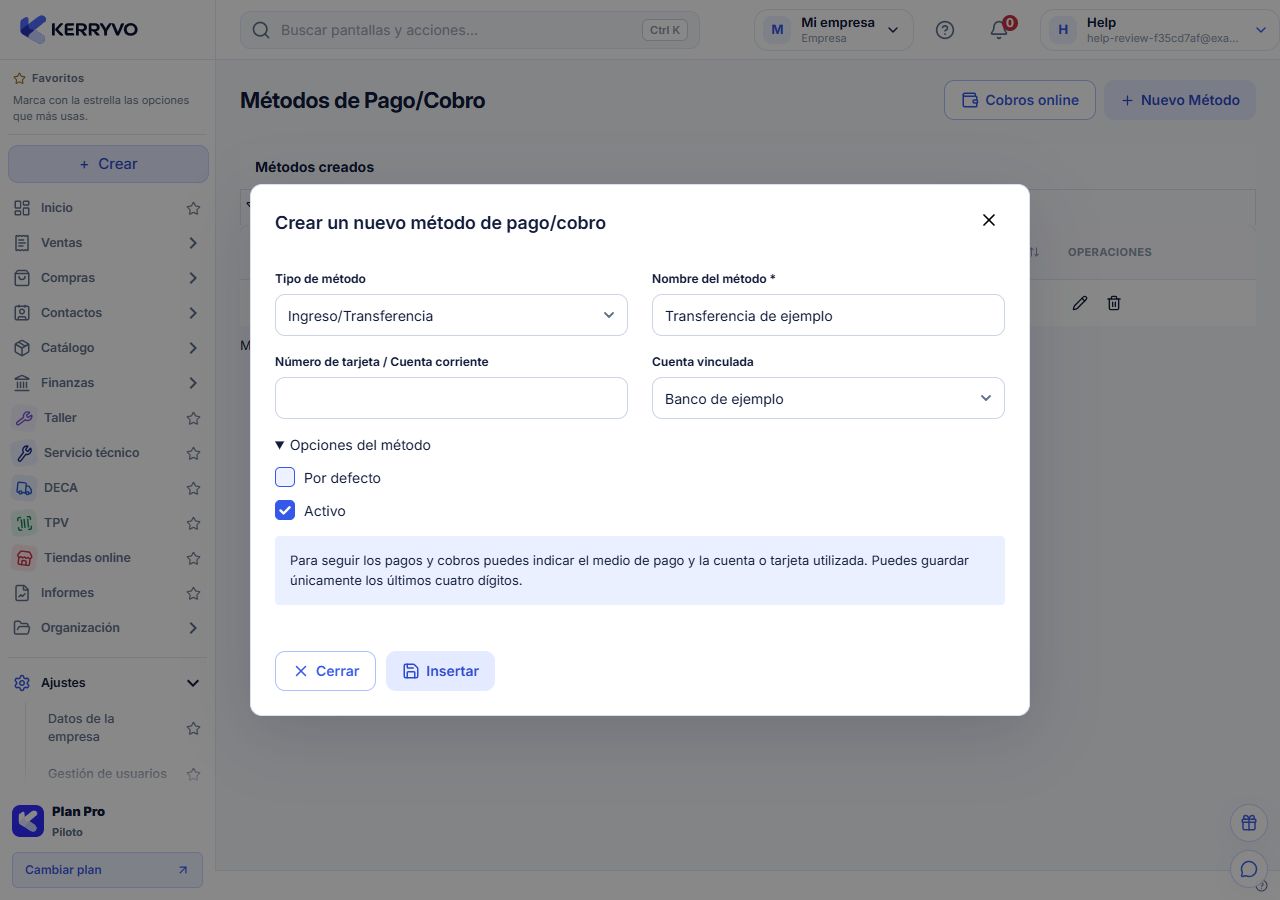Check the Por defecto checkbox

pyautogui.click(x=285, y=477)
